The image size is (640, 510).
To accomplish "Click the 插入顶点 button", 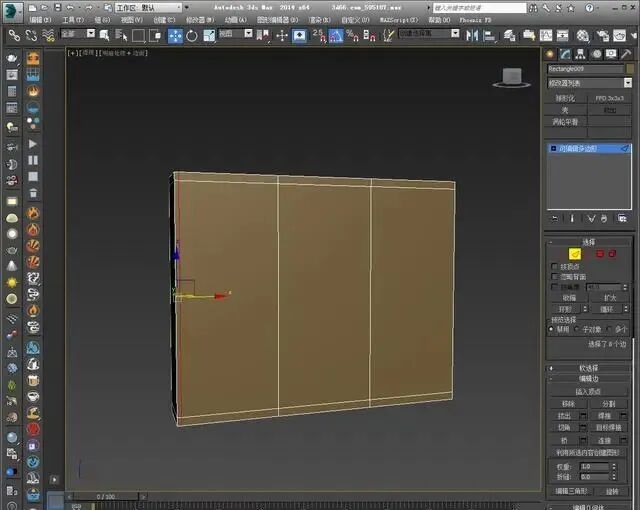I will click(588, 392).
